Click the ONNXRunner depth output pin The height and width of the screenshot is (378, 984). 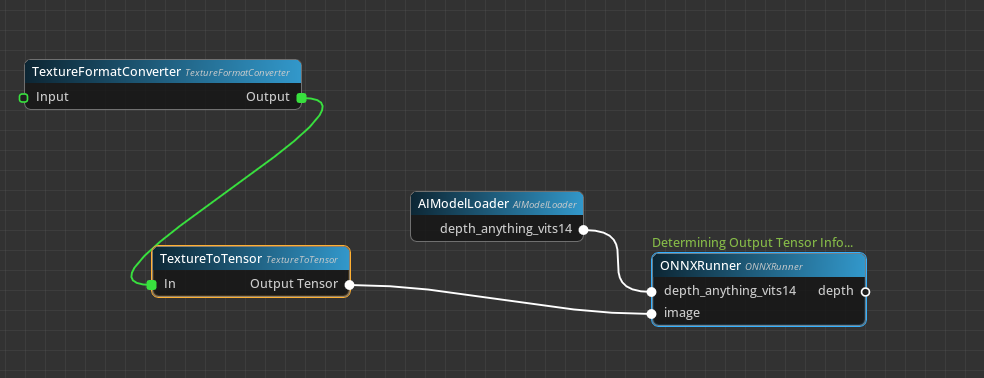(x=865, y=291)
